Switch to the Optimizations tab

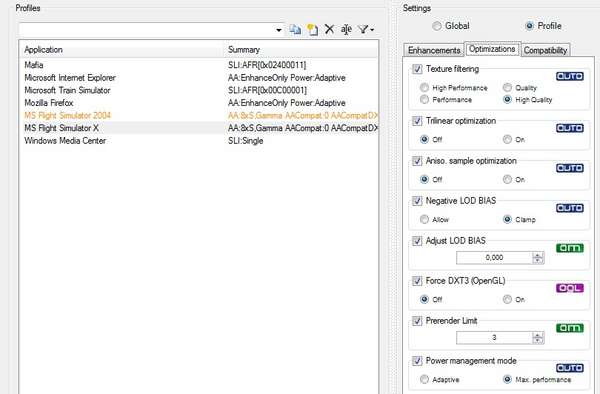point(492,49)
